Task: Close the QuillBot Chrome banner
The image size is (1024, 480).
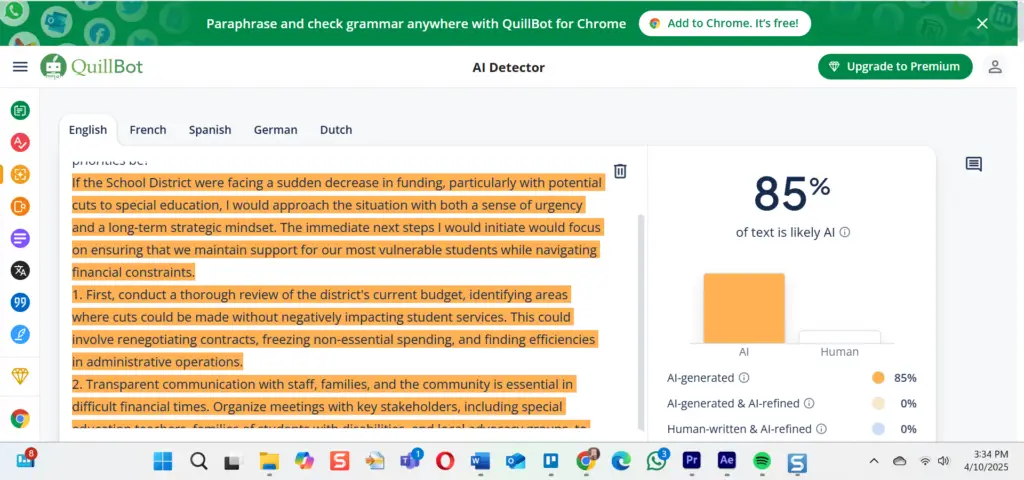Action: tap(982, 24)
